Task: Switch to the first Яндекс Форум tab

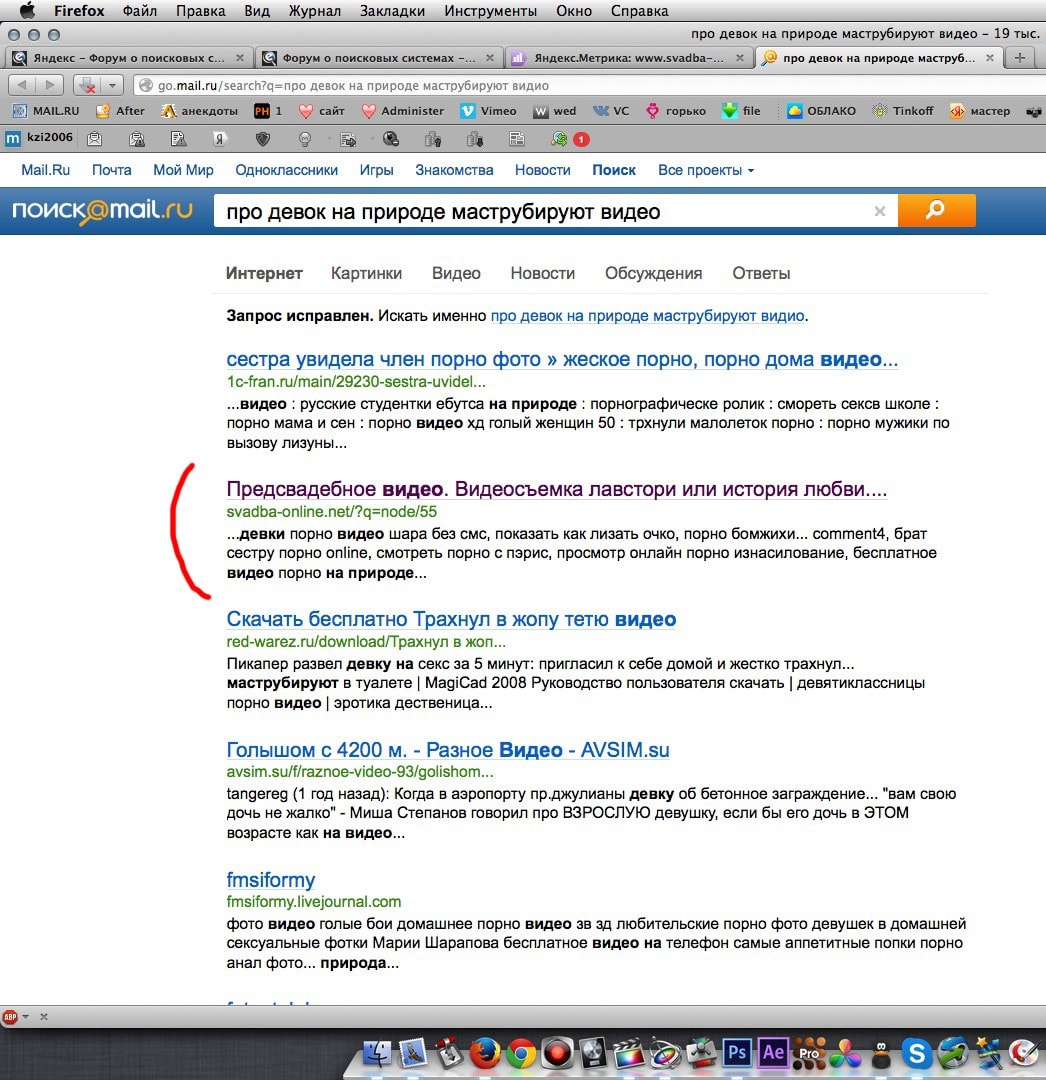Action: point(129,58)
